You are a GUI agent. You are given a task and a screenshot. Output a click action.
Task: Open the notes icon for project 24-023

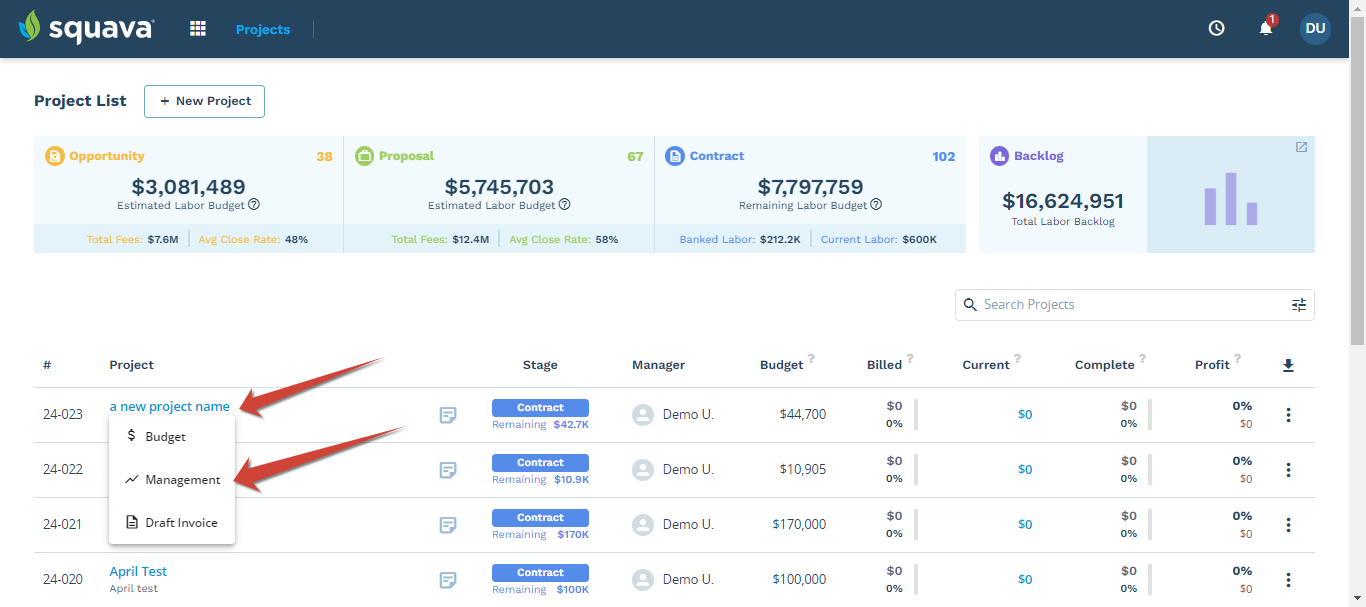pos(447,414)
